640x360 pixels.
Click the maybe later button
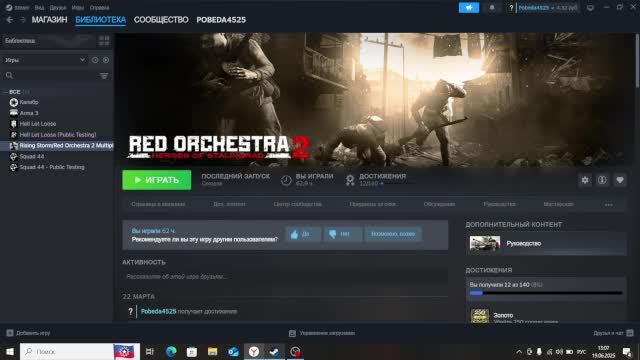click(x=393, y=234)
